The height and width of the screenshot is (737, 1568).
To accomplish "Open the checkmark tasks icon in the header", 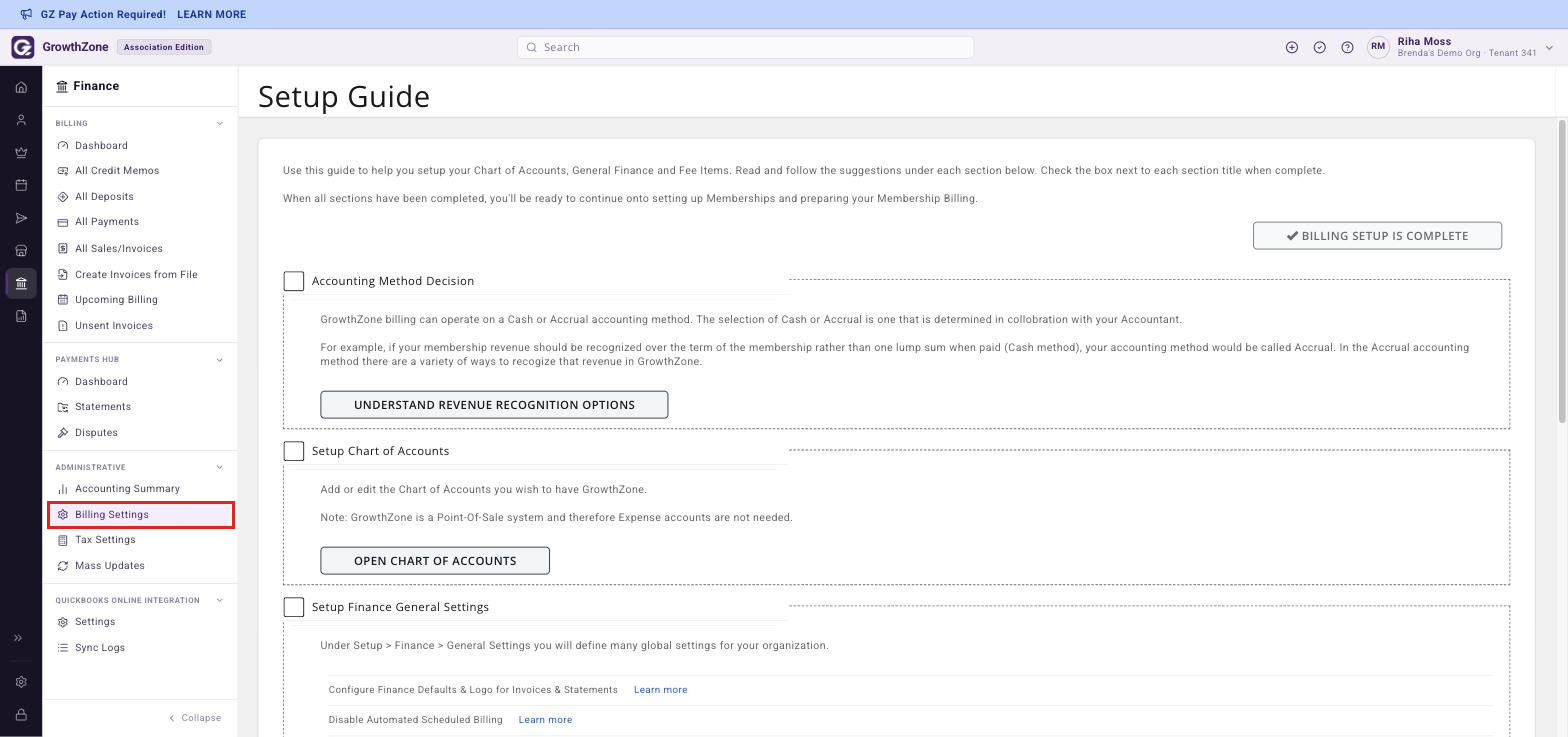I will (x=1320, y=47).
